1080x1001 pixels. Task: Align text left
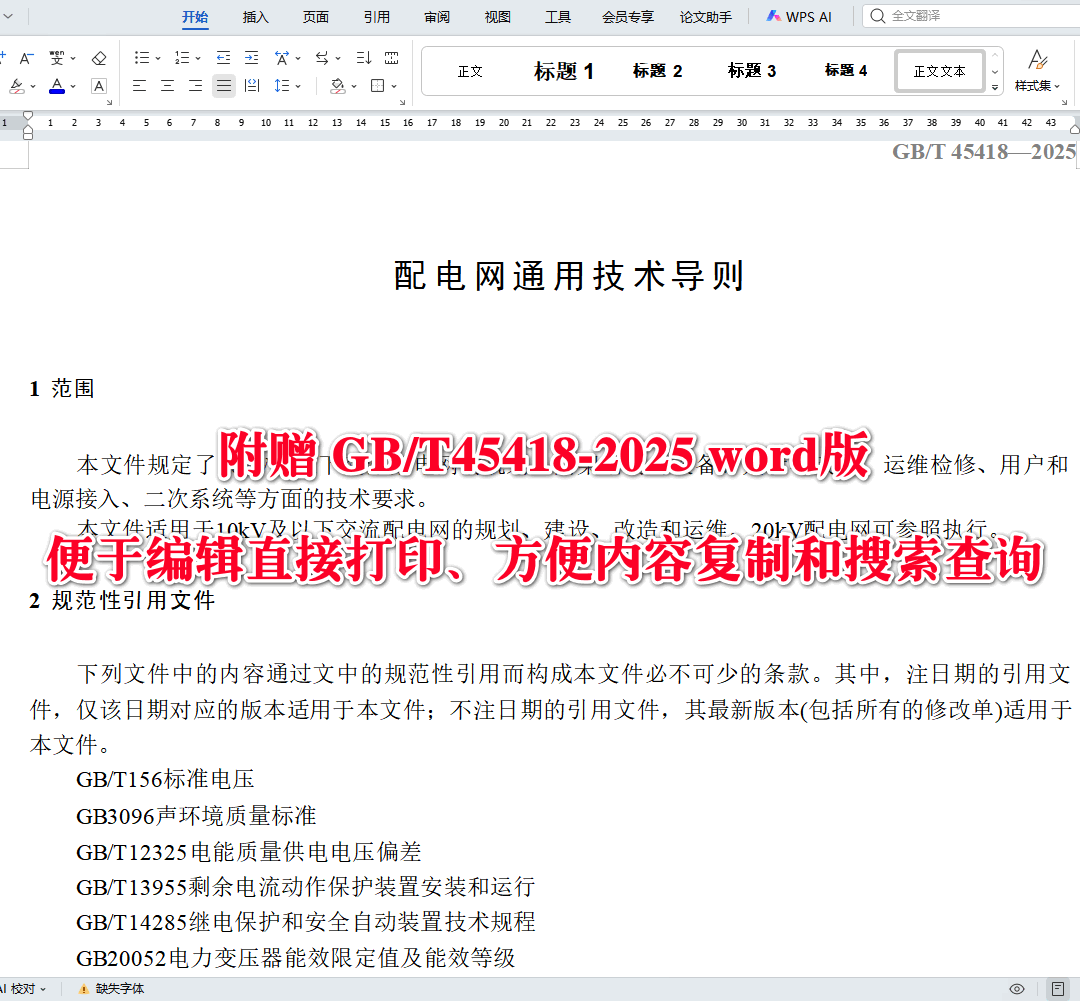point(139,86)
